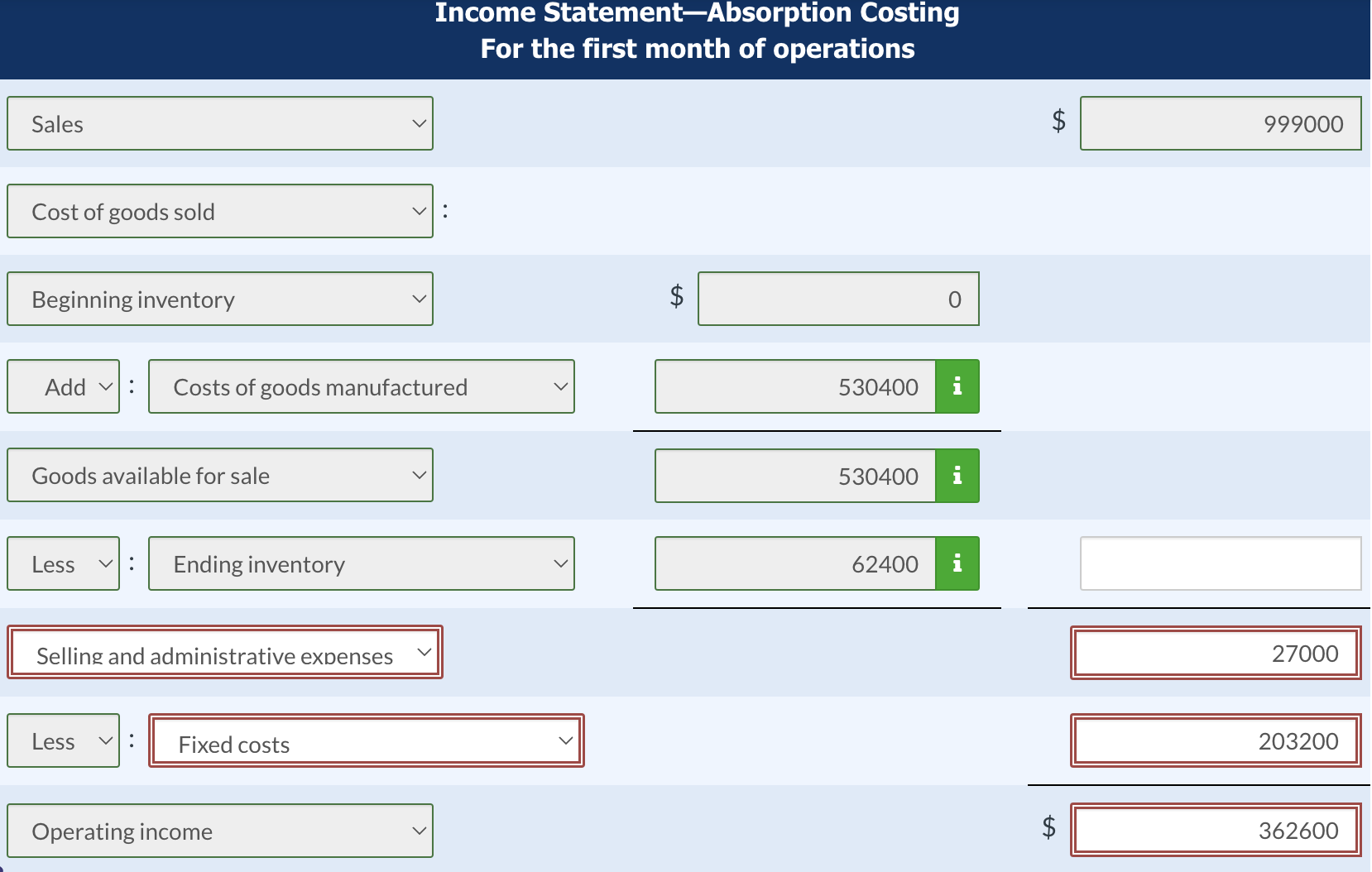Viewport: 1372px width, 872px height.
Task: Select the Operating income field showing 362600
Action: [x=1215, y=830]
